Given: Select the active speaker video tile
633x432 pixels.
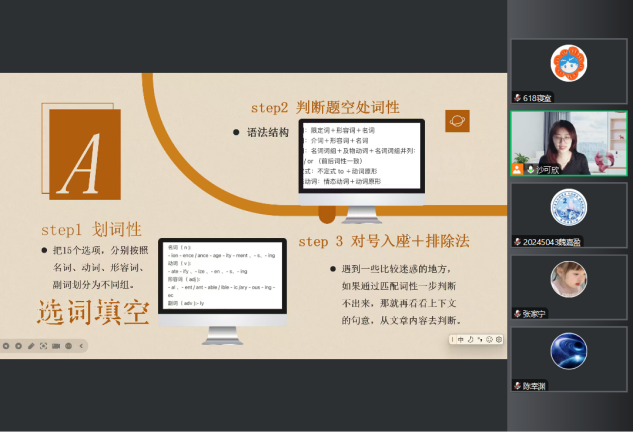Looking at the screenshot, I should pyautogui.click(x=569, y=143).
